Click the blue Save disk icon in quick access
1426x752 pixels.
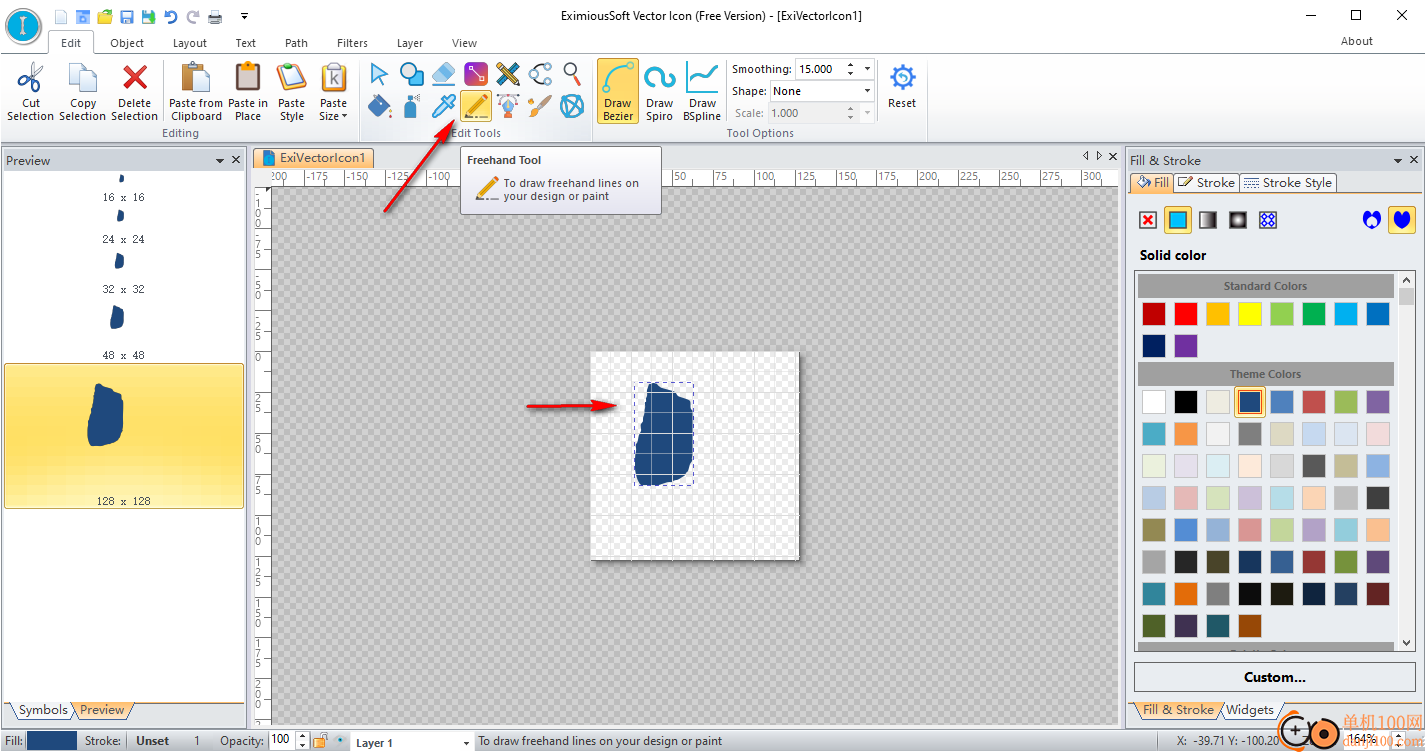coord(127,16)
